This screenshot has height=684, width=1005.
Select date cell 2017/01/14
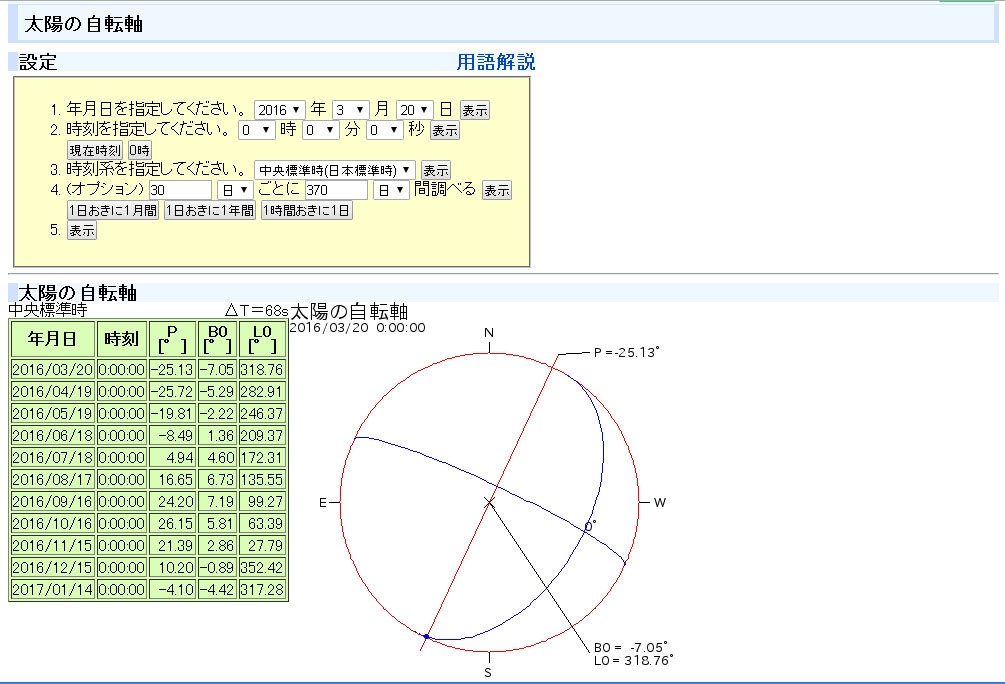click(x=53, y=589)
